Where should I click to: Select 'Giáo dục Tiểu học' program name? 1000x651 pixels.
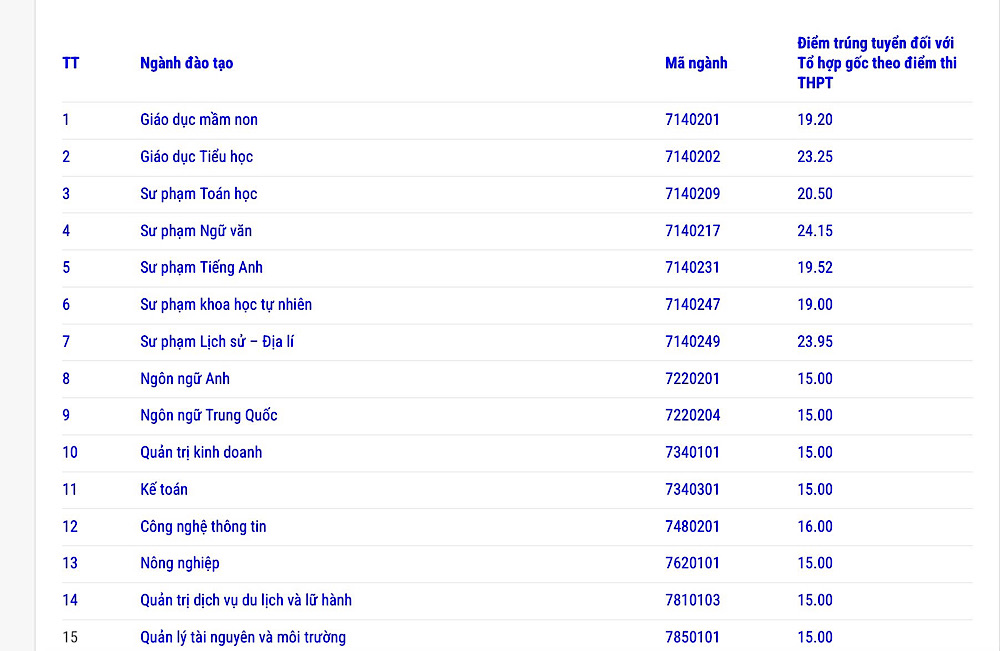pos(197,157)
